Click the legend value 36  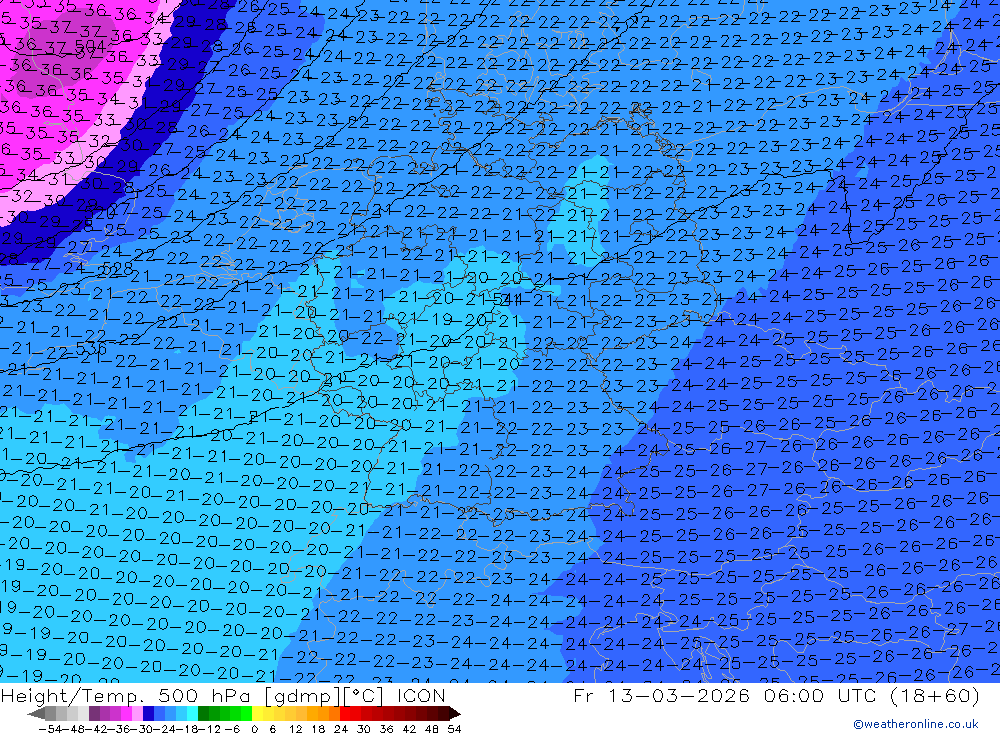coord(386,729)
